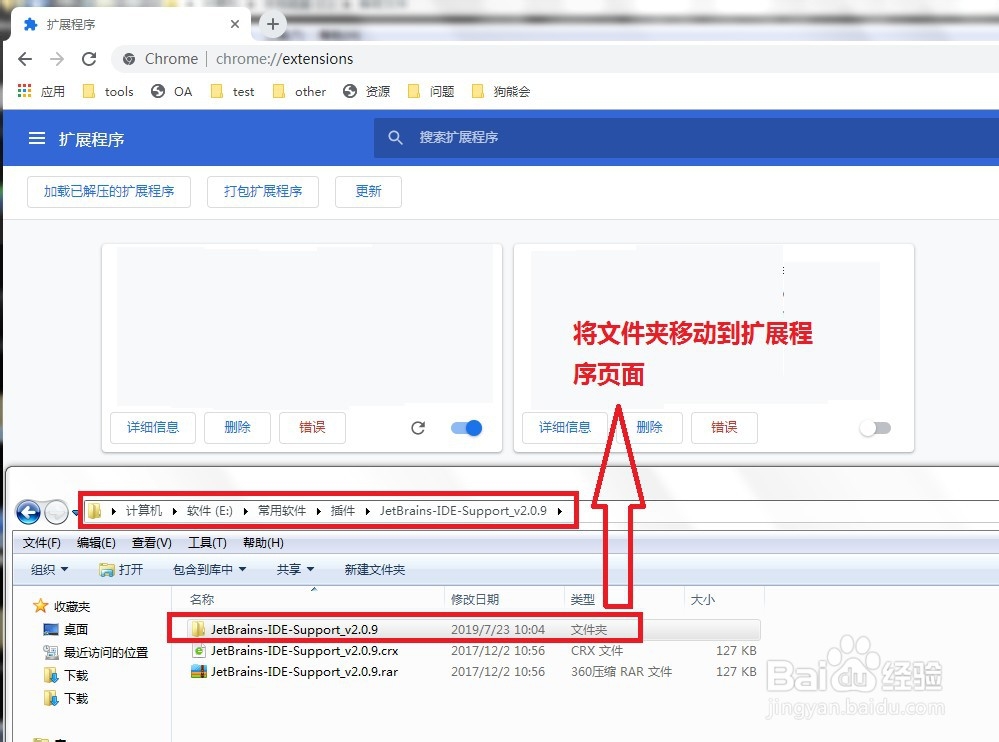
Task: Open the tools bookmark folder
Action: tap(108, 92)
